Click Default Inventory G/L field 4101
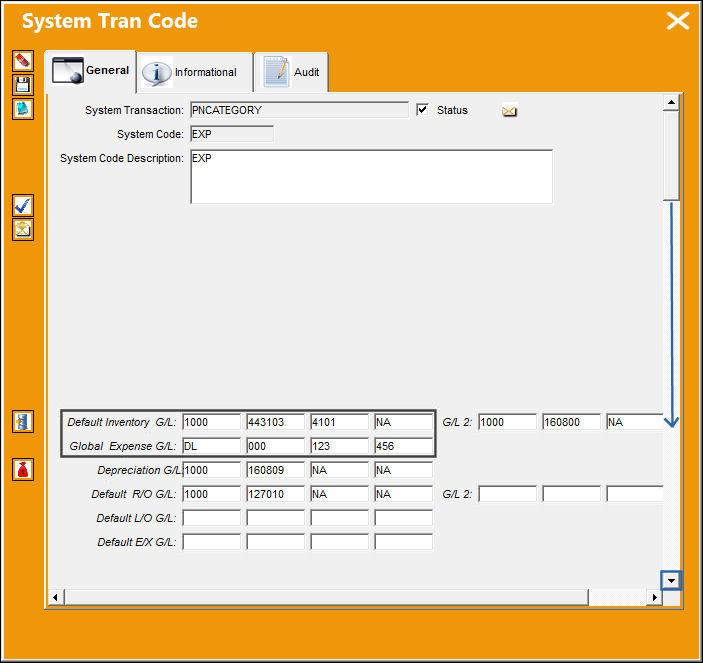This screenshot has height=663, width=703. pos(340,422)
